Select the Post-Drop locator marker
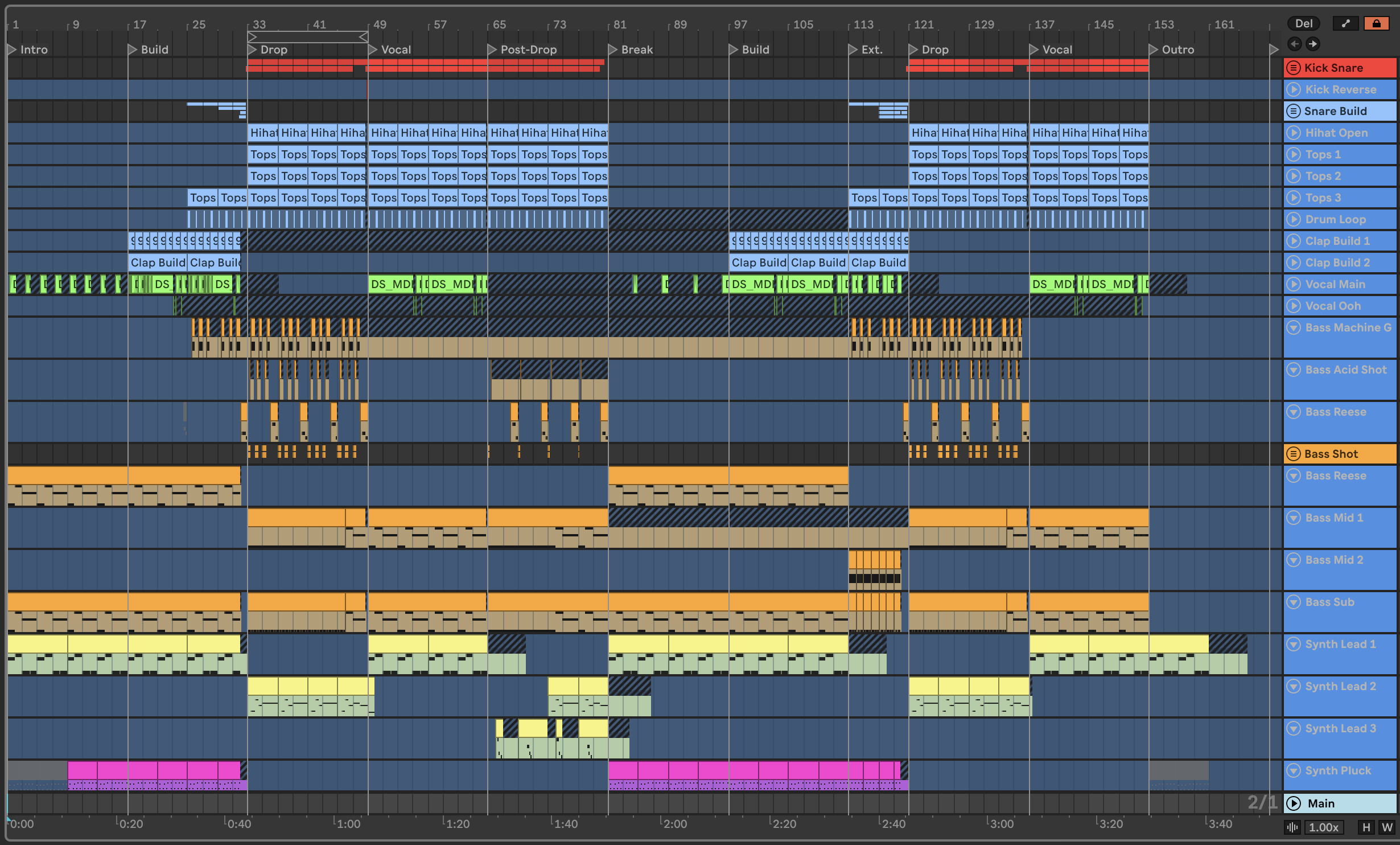Viewport: 1400px width, 845px height. point(492,50)
